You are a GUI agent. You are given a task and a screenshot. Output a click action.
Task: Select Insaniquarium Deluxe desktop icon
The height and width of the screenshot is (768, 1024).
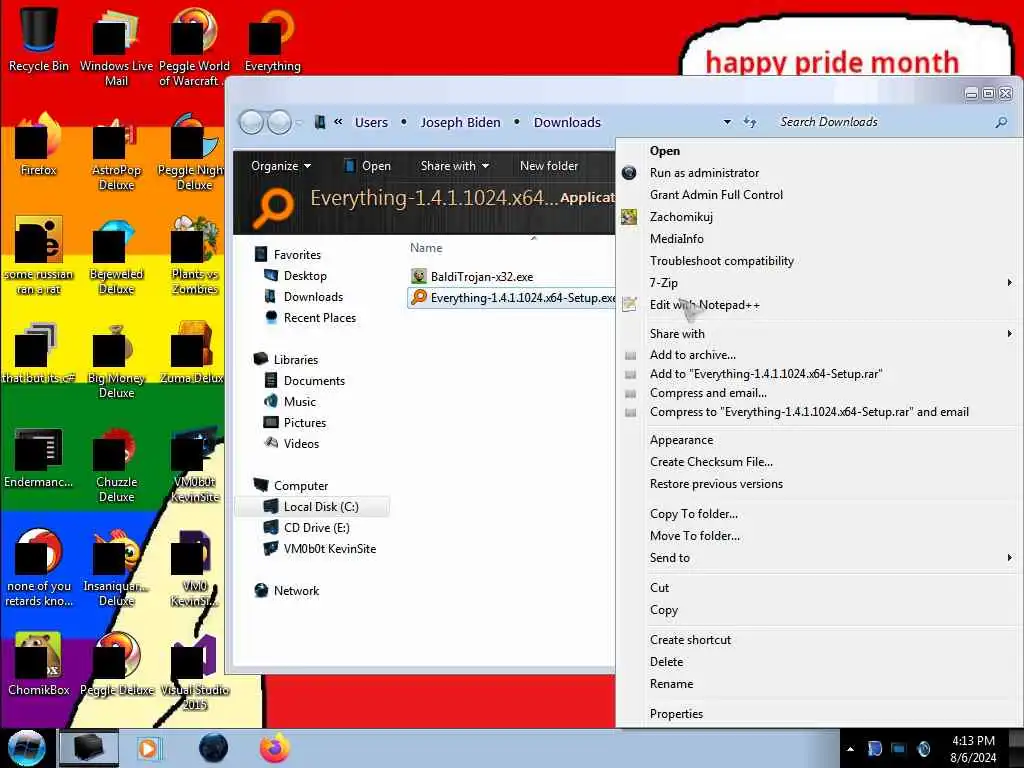click(116, 568)
